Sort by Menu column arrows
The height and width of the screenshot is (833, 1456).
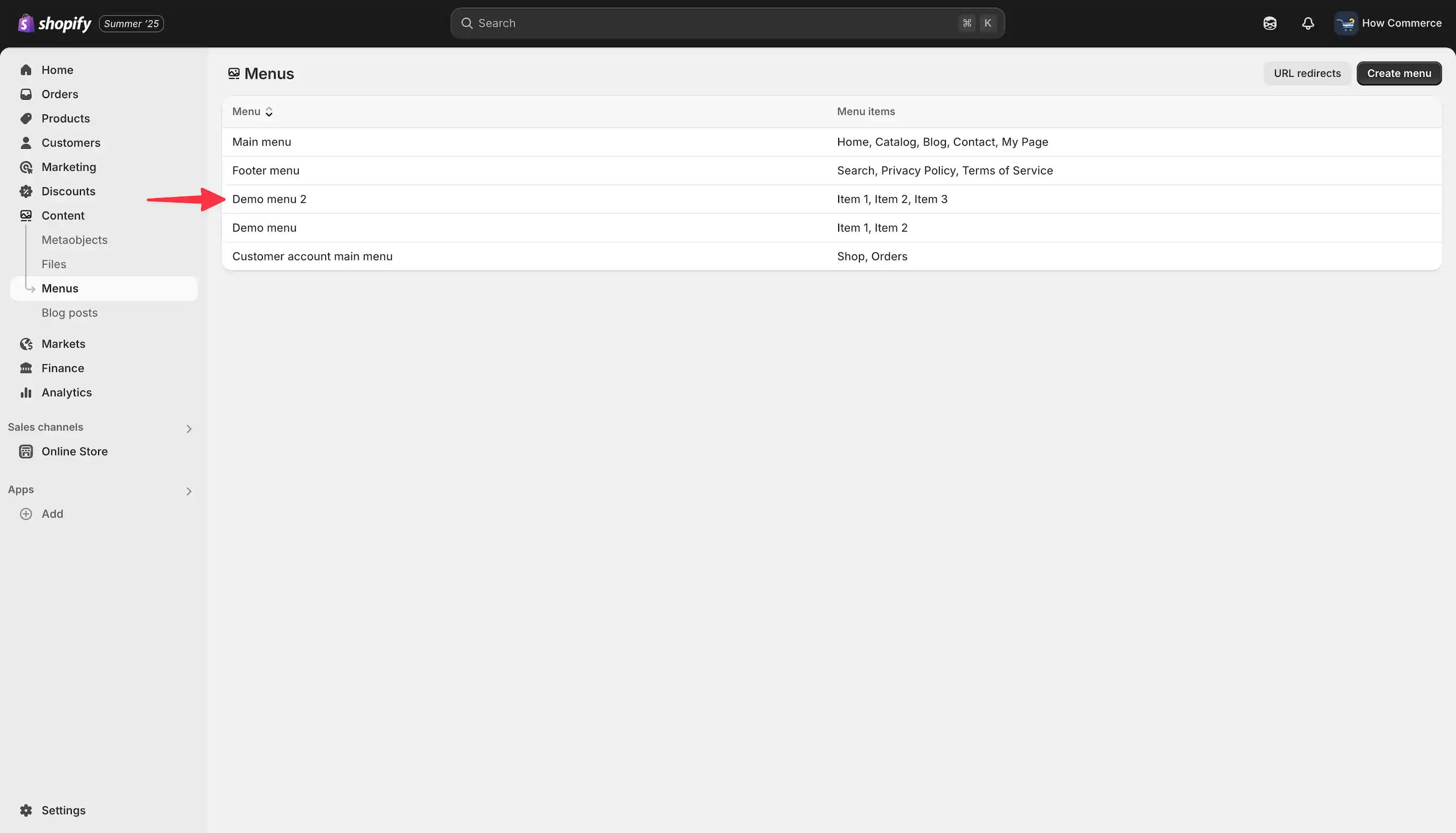269,112
